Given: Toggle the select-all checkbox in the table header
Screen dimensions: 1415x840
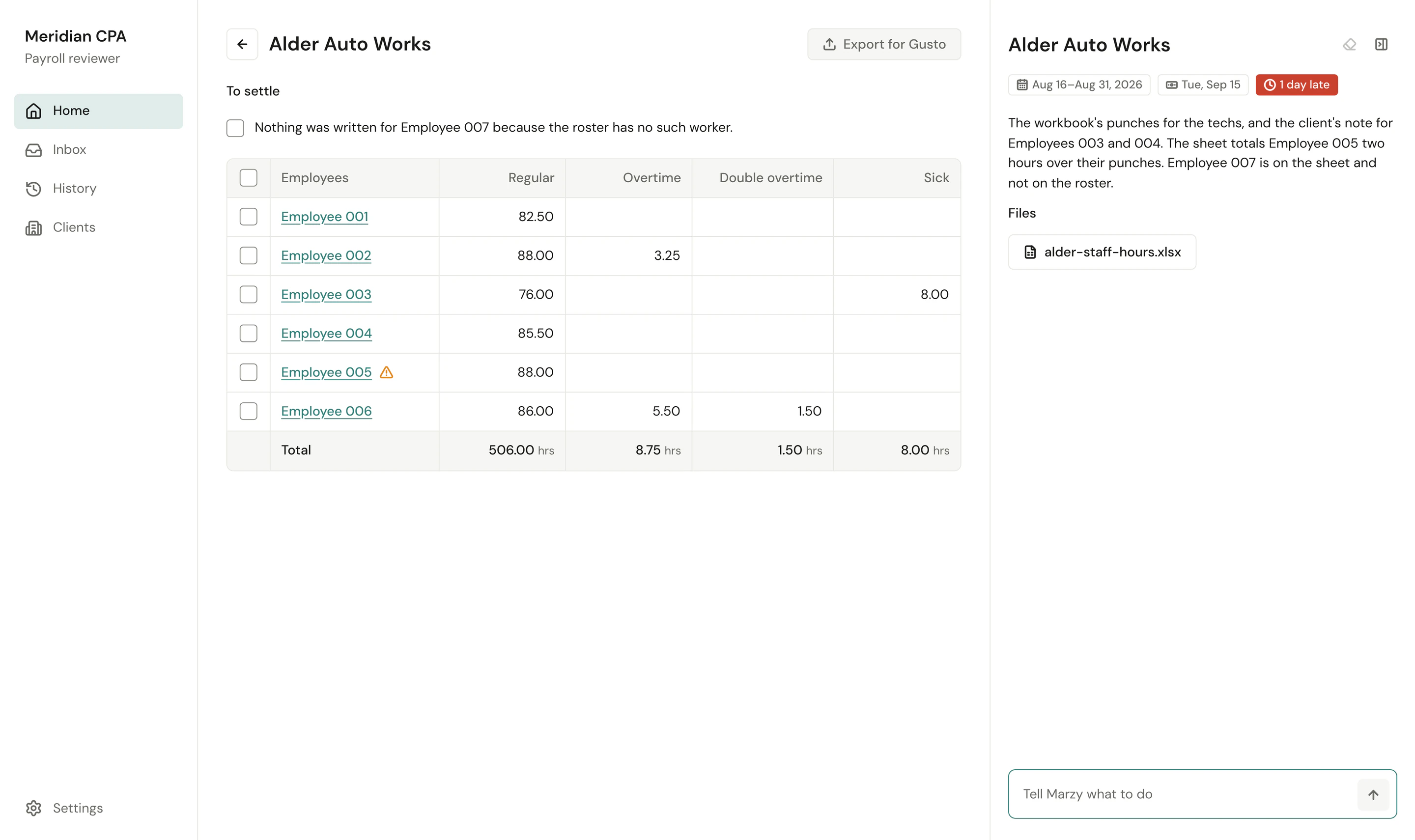Looking at the screenshot, I should tap(249, 178).
